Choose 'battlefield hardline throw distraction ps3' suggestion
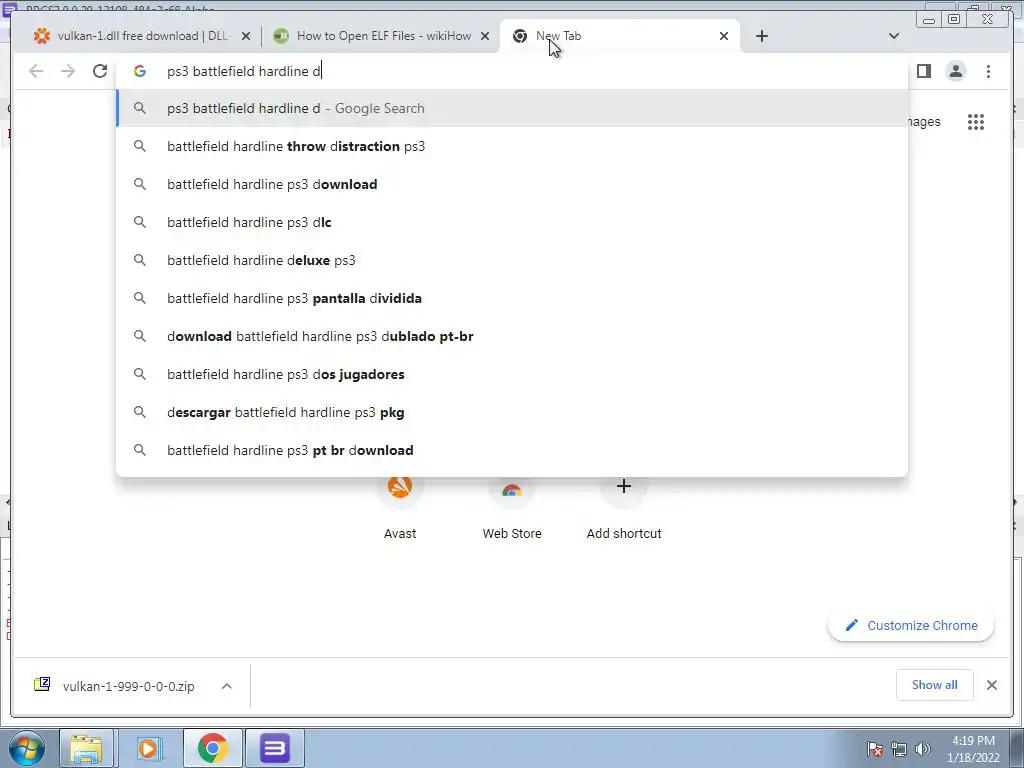Image resolution: width=1024 pixels, height=768 pixels. coord(512,146)
